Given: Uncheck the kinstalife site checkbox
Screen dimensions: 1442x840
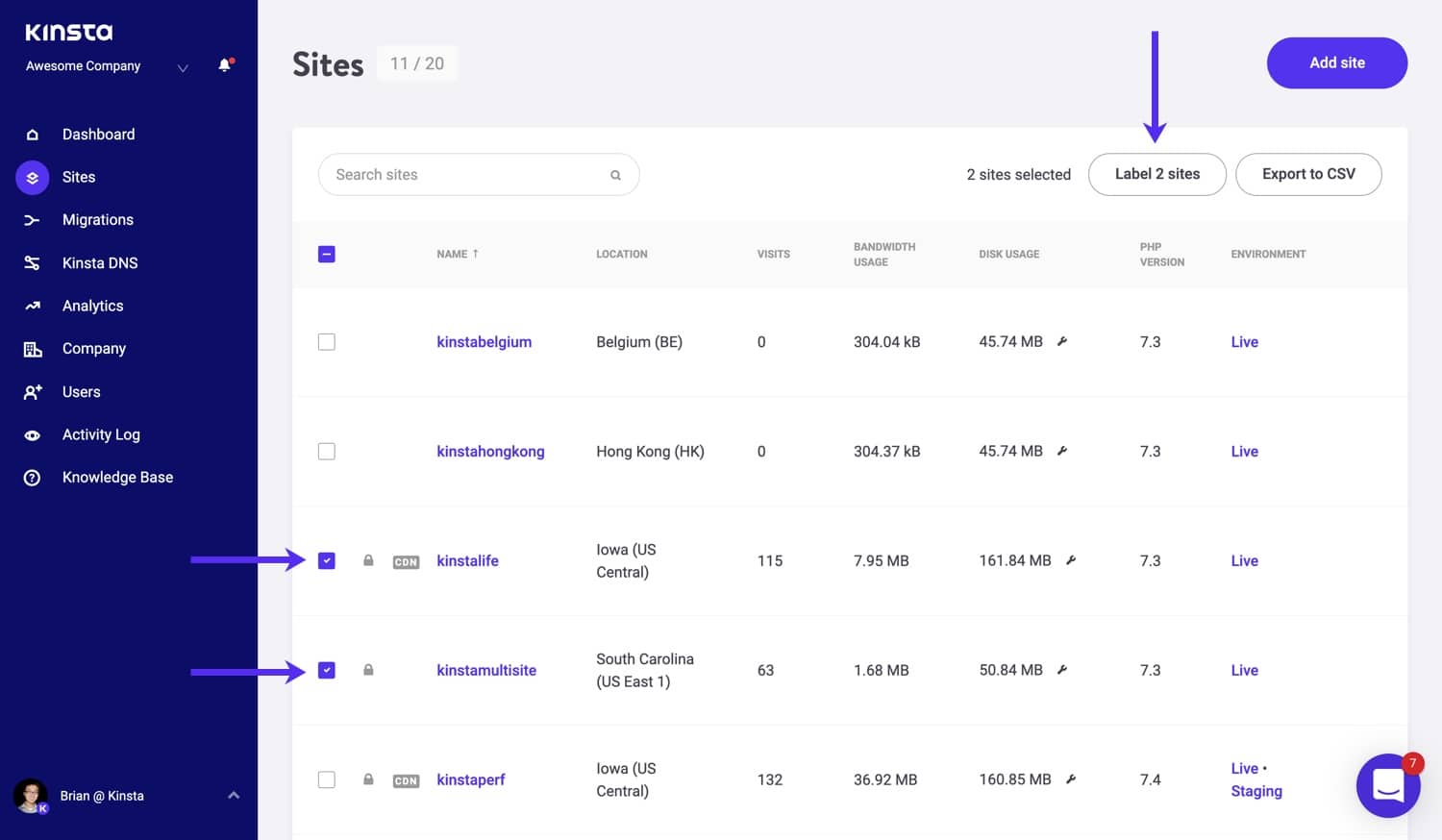Looking at the screenshot, I should (327, 560).
